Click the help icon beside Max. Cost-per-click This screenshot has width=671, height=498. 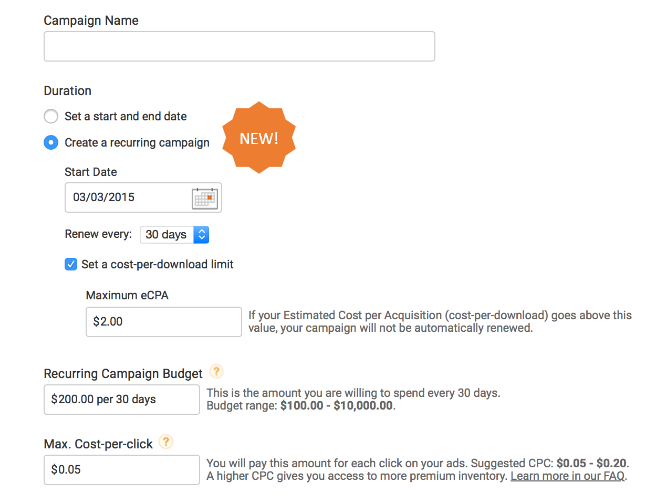point(166,442)
